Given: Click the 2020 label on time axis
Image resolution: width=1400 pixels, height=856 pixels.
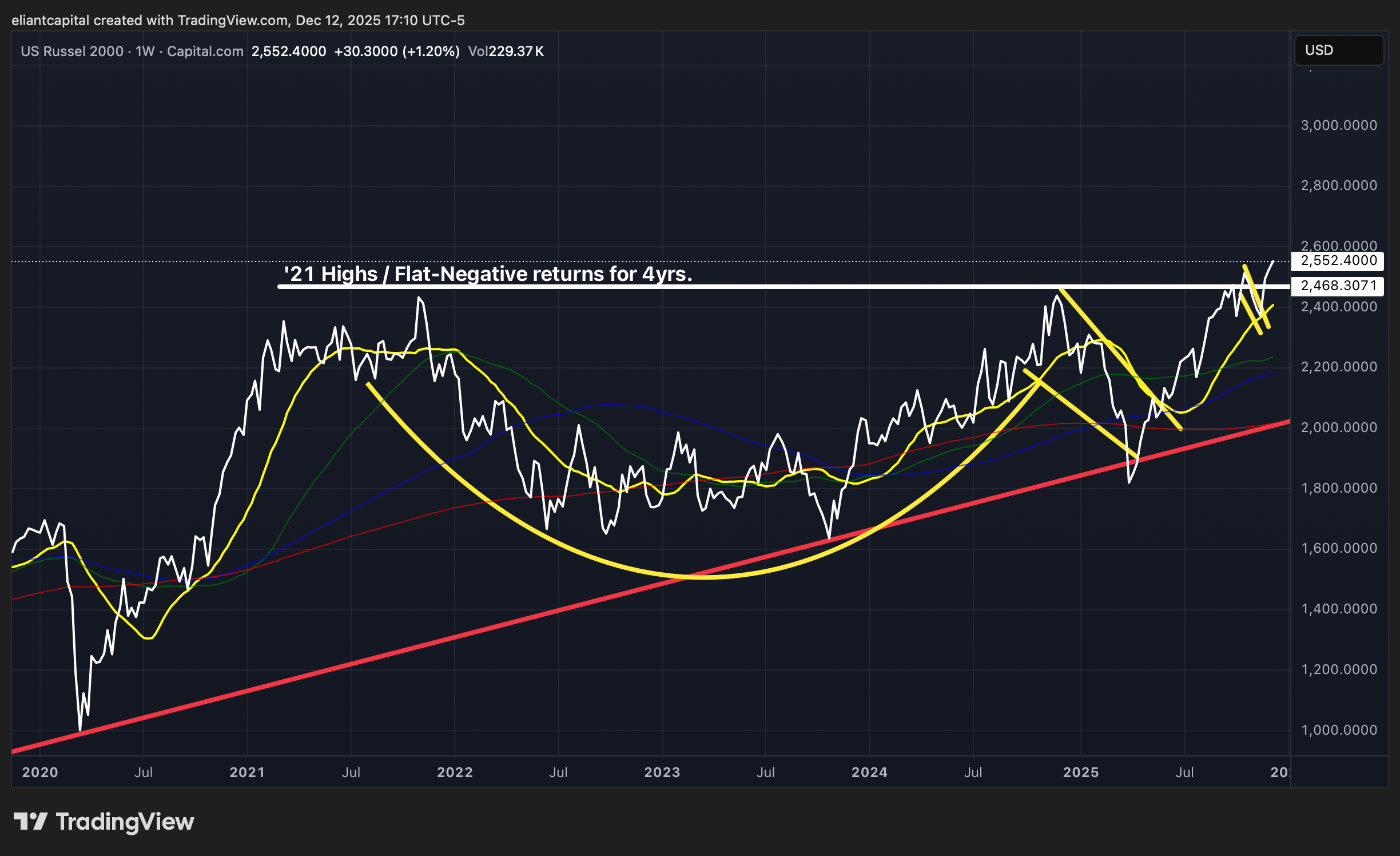Looking at the screenshot, I should click(40, 772).
